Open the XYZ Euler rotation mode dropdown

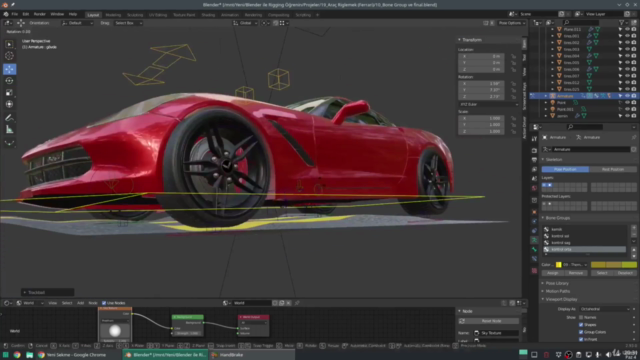click(x=489, y=104)
